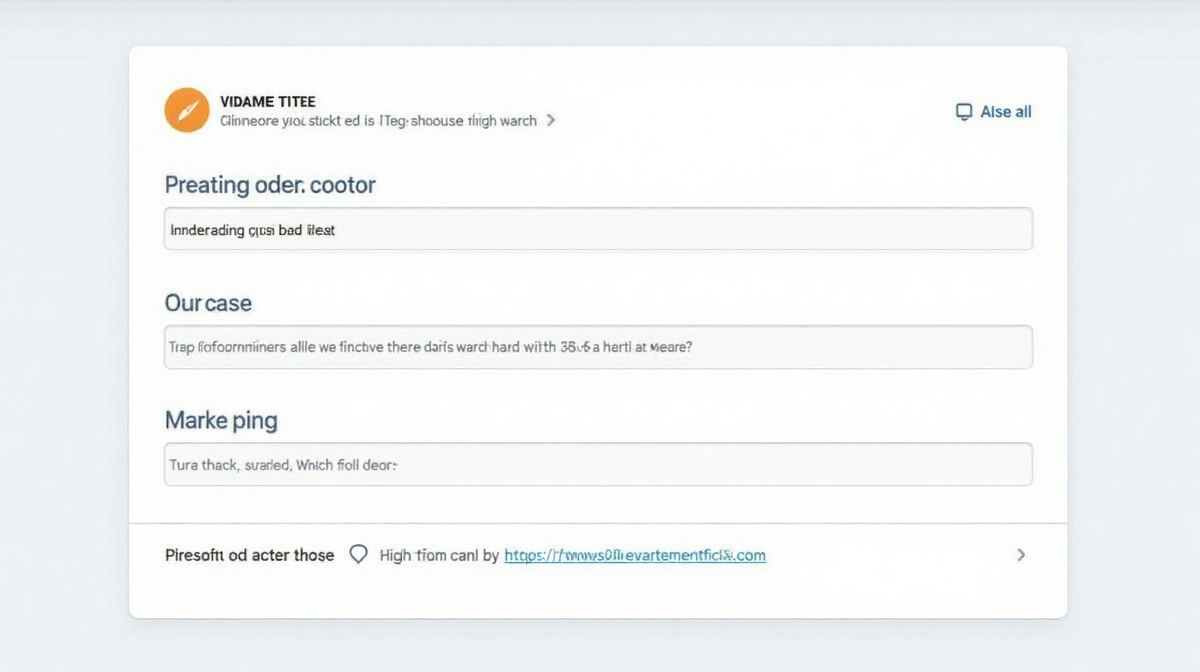The height and width of the screenshot is (672, 1200).
Task: Open the blue underlined URL link
Action: (x=635, y=555)
